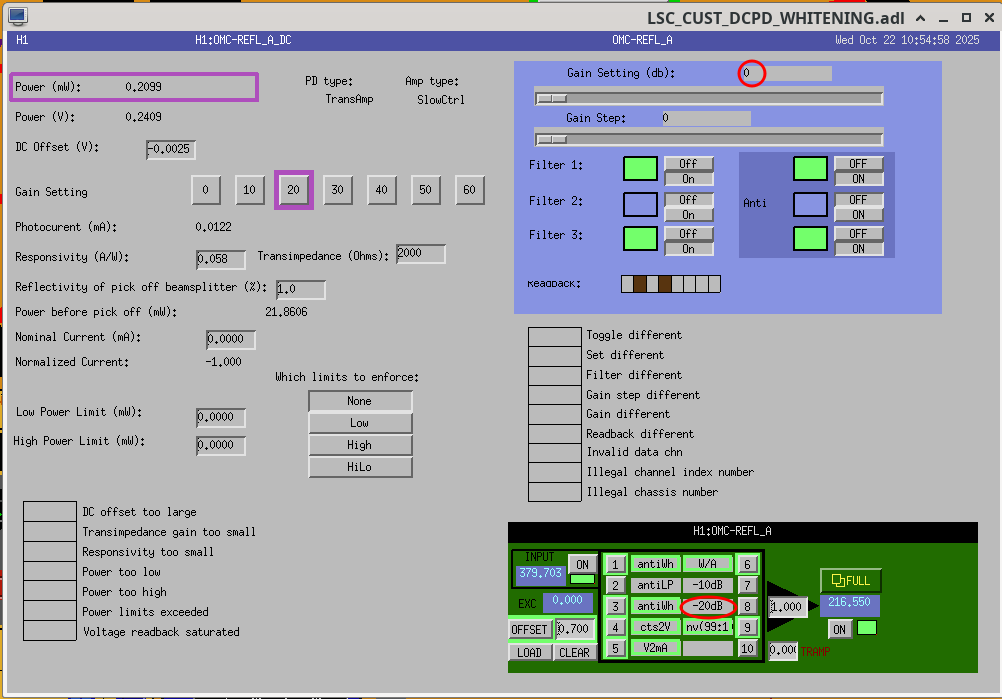
Task: Toggle the filter module INPUT ON button
Action: point(581,564)
